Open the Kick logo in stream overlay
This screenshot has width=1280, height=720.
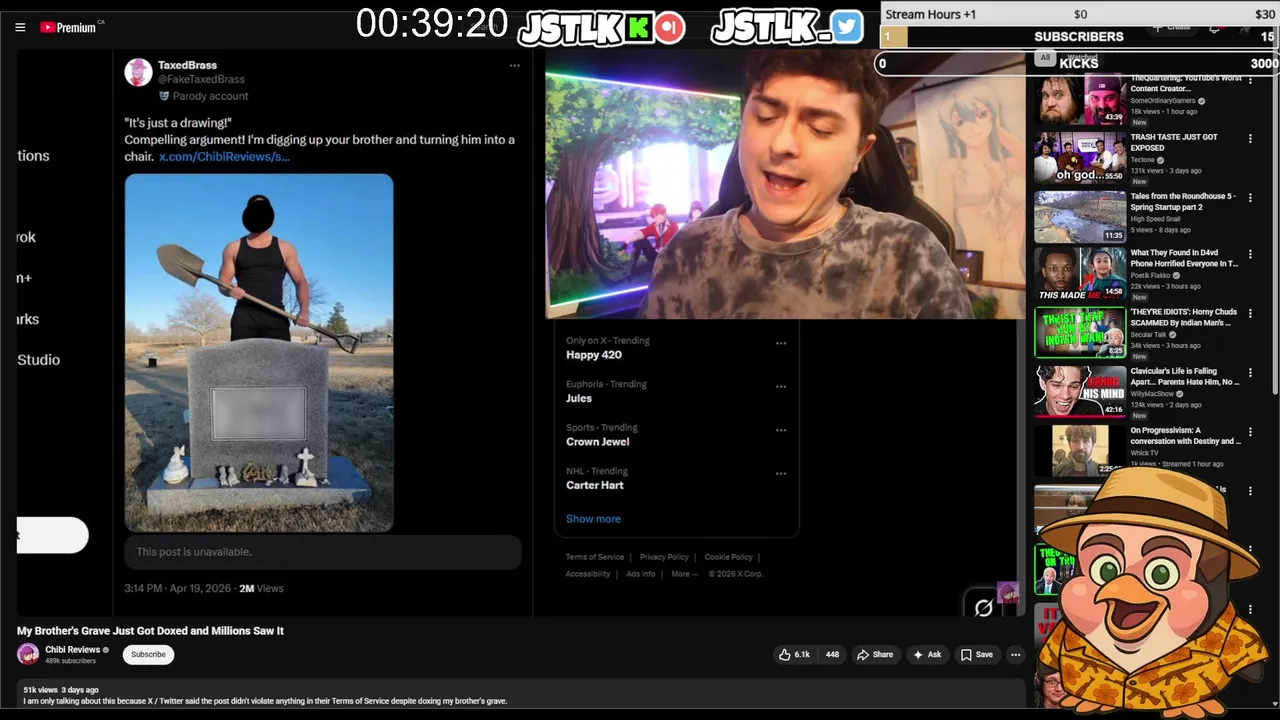point(638,28)
